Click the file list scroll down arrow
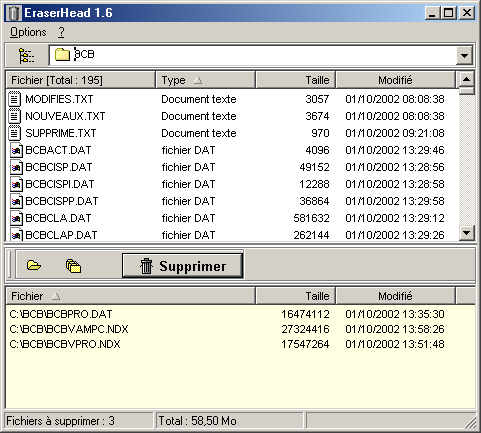This screenshot has width=481, height=433. 467,233
